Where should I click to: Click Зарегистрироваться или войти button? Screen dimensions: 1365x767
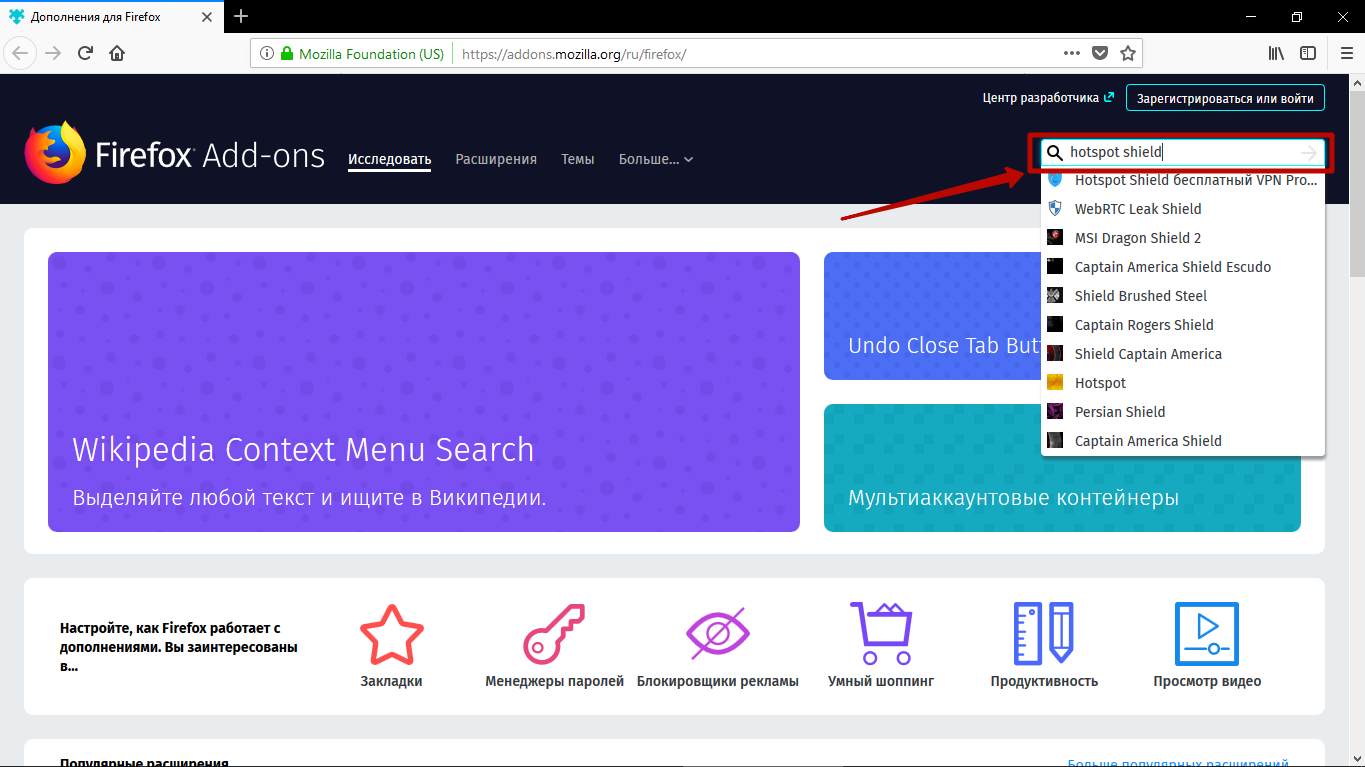tap(1225, 98)
